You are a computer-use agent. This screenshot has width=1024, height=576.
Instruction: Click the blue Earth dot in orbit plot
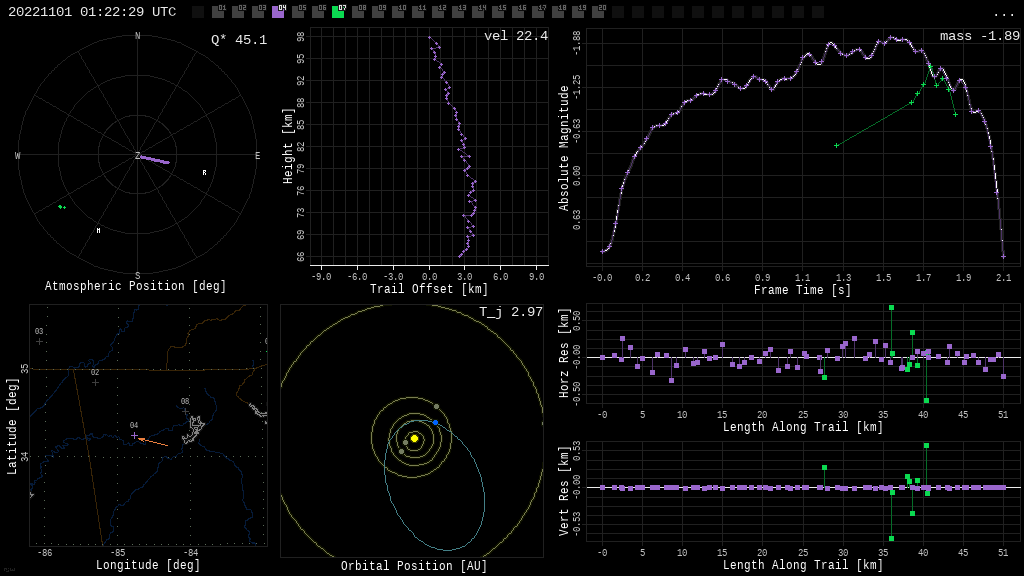click(435, 422)
